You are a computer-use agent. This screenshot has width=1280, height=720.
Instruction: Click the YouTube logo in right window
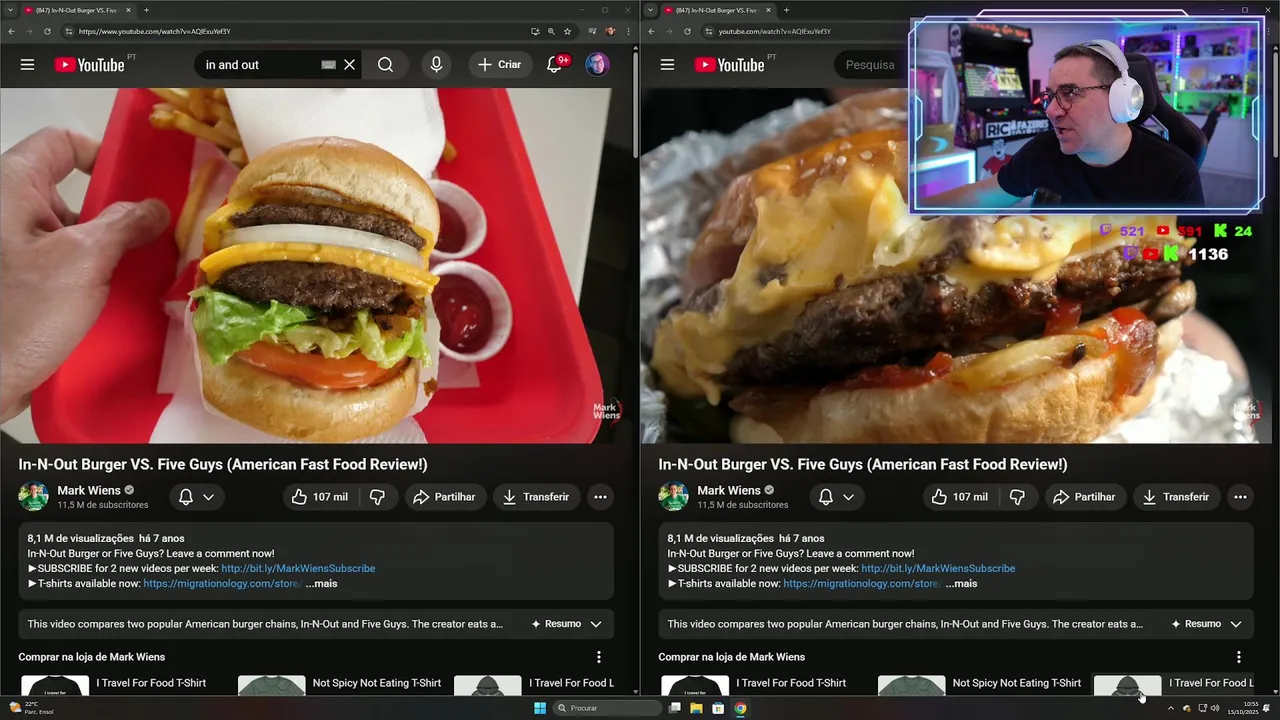(730, 65)
